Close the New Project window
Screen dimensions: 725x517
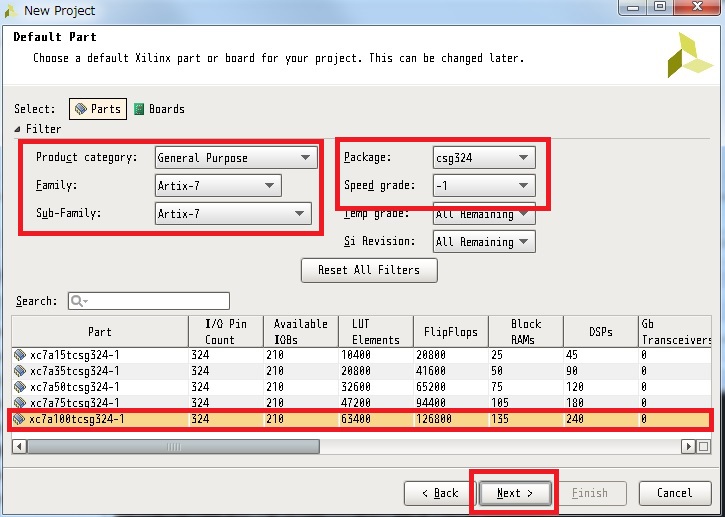click(697, 7)
